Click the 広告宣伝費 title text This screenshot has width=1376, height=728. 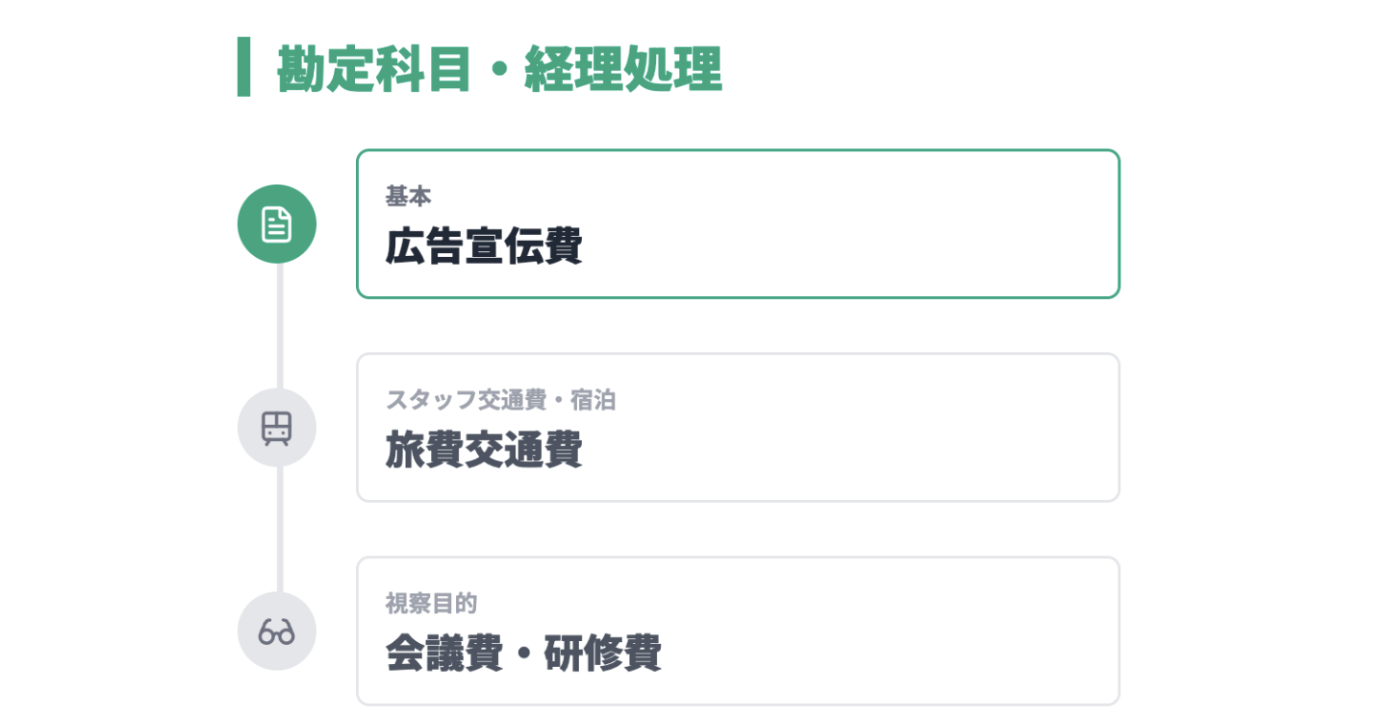(484, 247)
